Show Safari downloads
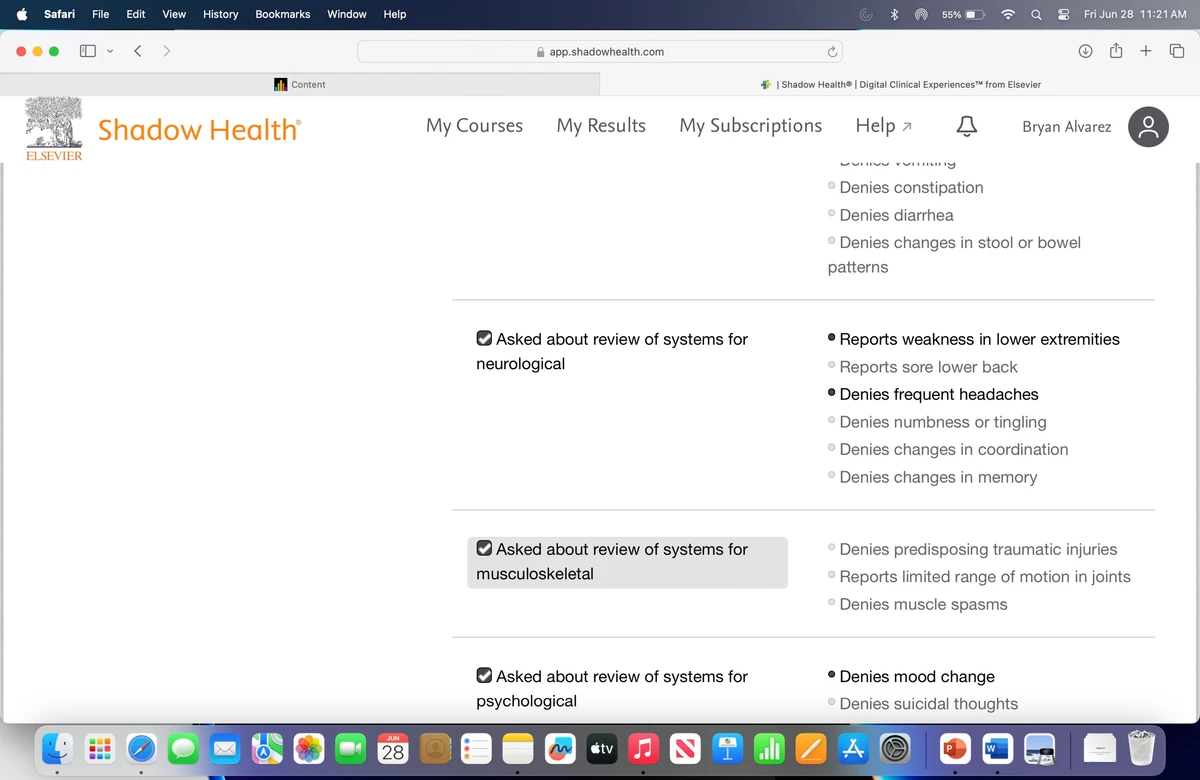Viewport: 1200px width, 780px height. 1085,51
